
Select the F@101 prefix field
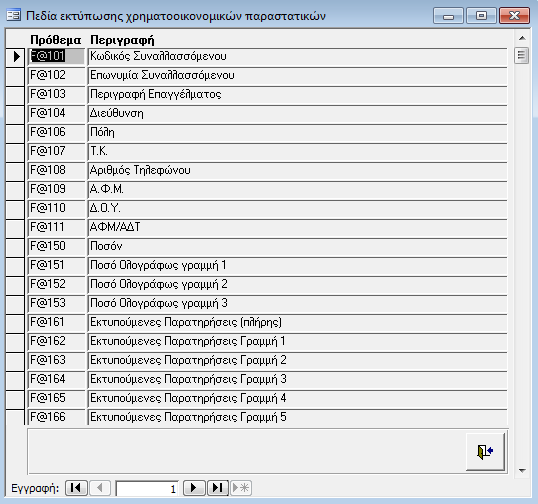point(56,56)
